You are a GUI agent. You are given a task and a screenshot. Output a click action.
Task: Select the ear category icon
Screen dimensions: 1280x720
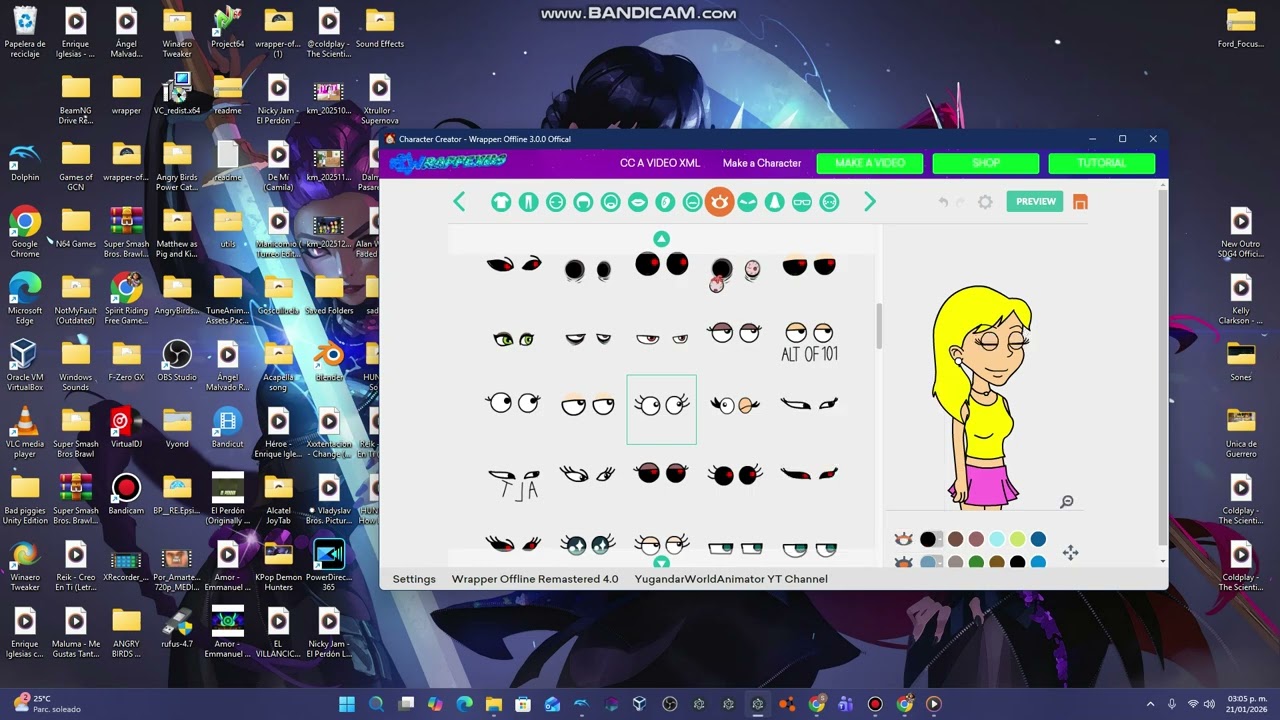pyautogui.click(x=665, y=202)
